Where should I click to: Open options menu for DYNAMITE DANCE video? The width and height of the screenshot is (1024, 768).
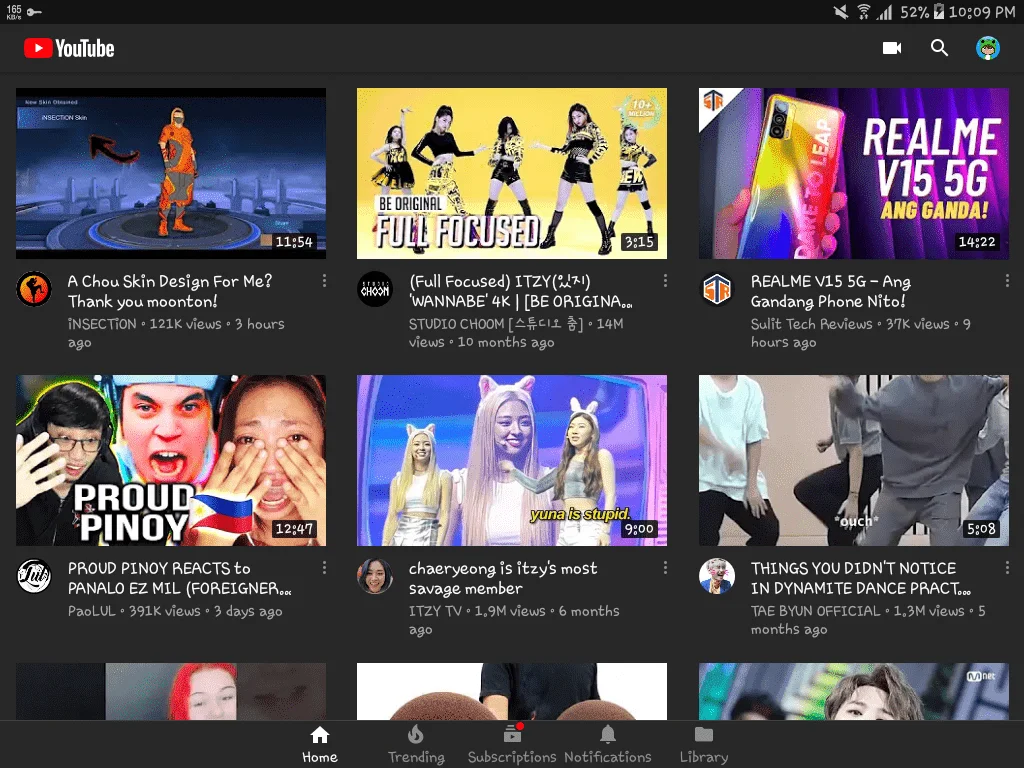point(1007,568)
